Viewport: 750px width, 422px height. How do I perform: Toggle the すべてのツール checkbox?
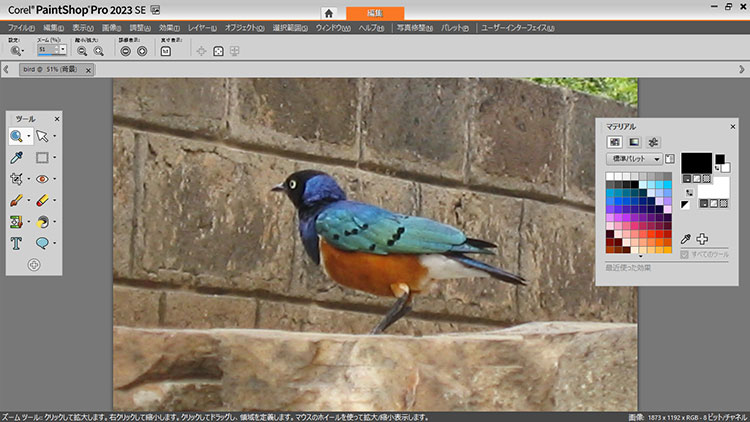(685, 254)
